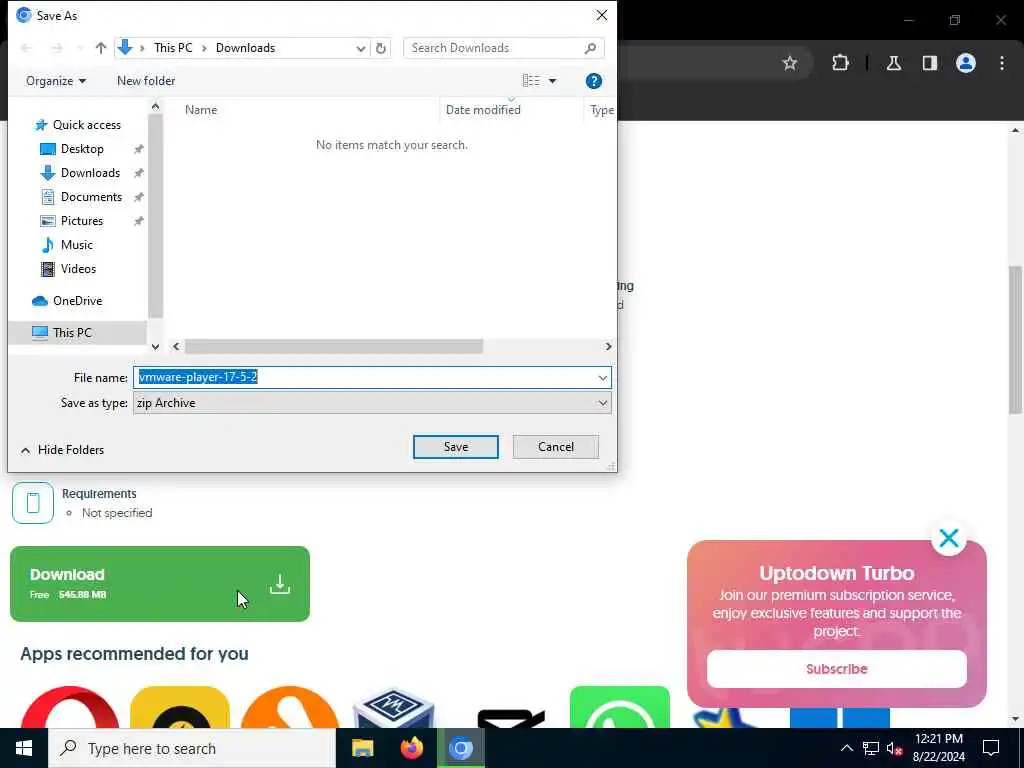Change the view layout icon
The height and width of the screenshot is (768, 1024).
(531, 80)
